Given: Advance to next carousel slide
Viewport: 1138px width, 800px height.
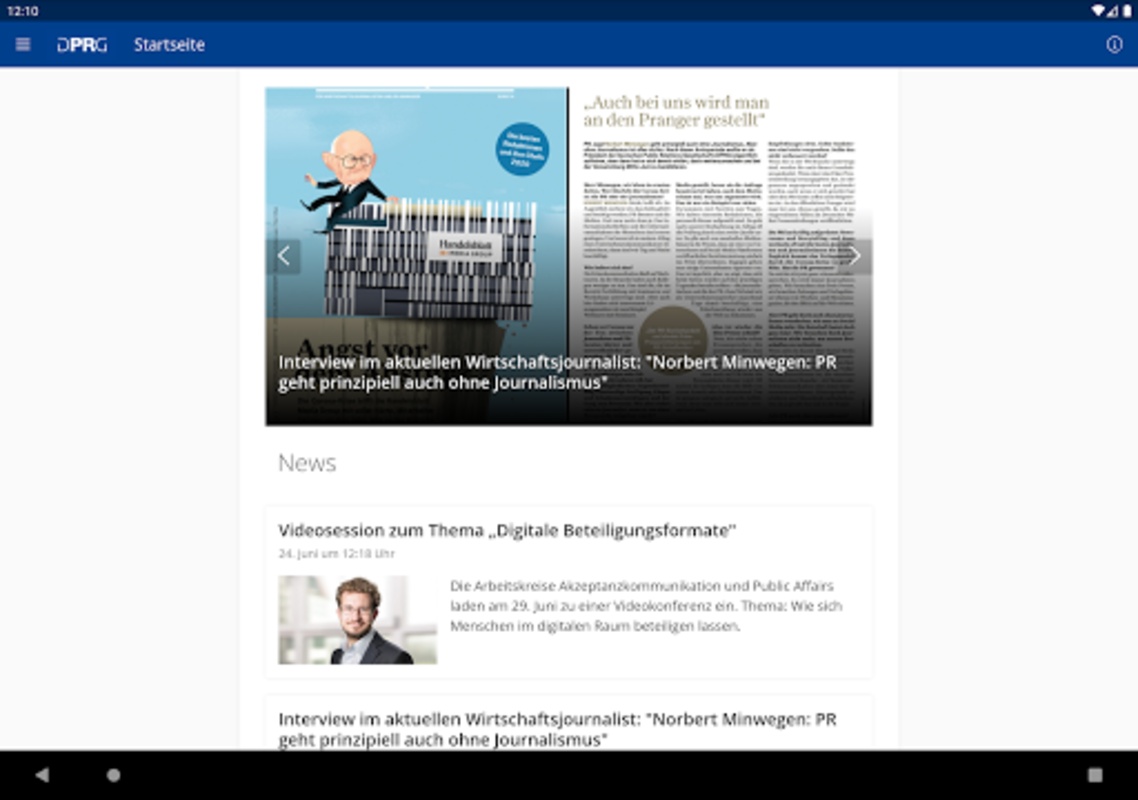Looking at the screenshot, I should (x=854, y=256).
